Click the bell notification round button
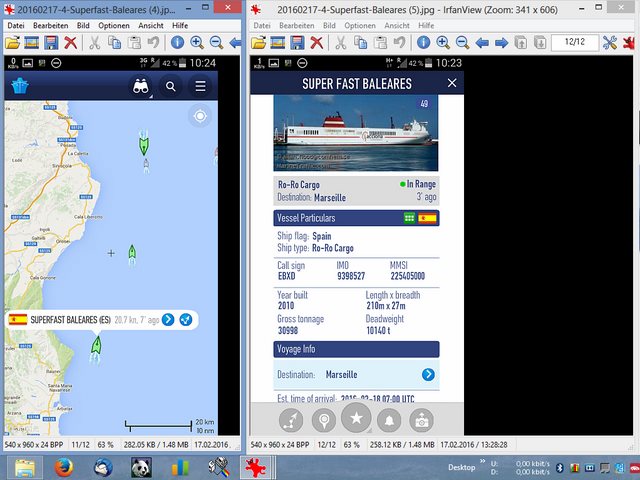The image size is (640, 480). coord(389,420)
